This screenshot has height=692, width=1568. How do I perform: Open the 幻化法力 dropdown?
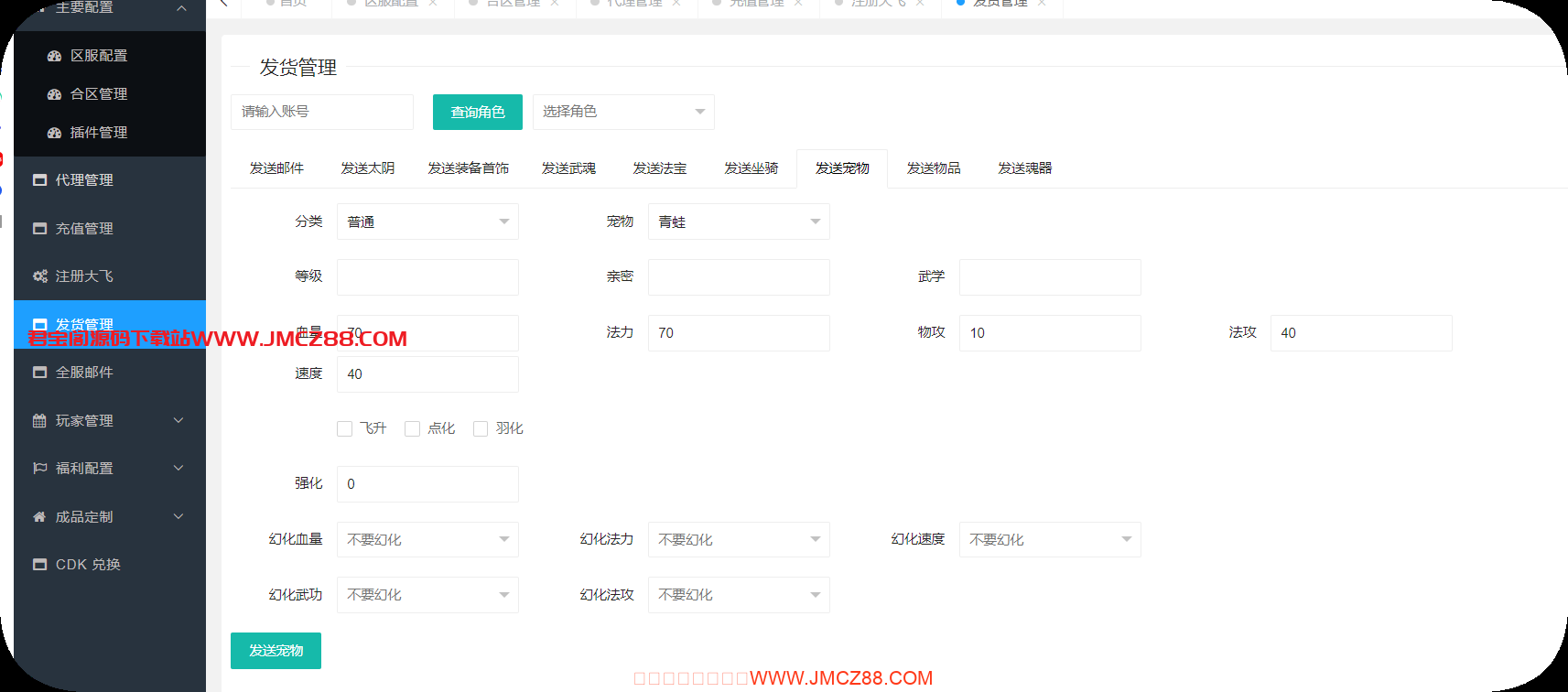click(739, 540)
